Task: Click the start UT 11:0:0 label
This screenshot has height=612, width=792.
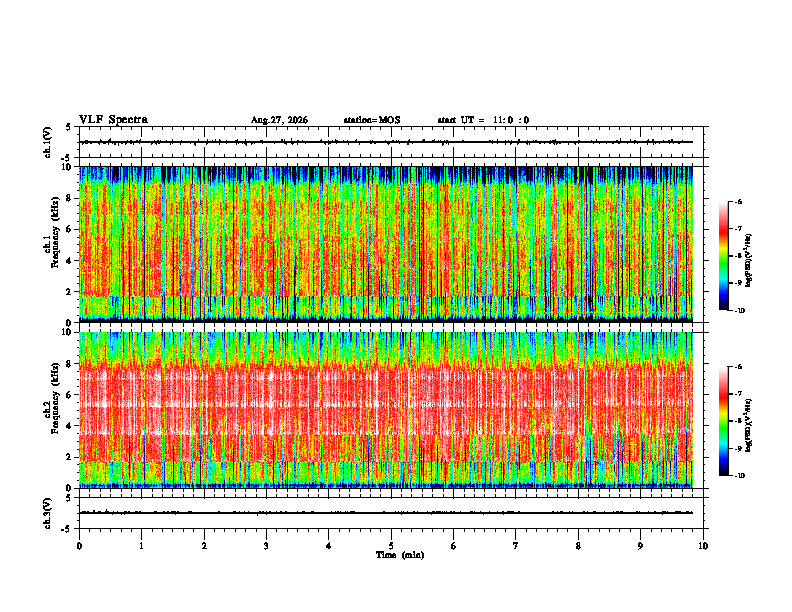Action: pyautogui.click(x=483, y=120)
